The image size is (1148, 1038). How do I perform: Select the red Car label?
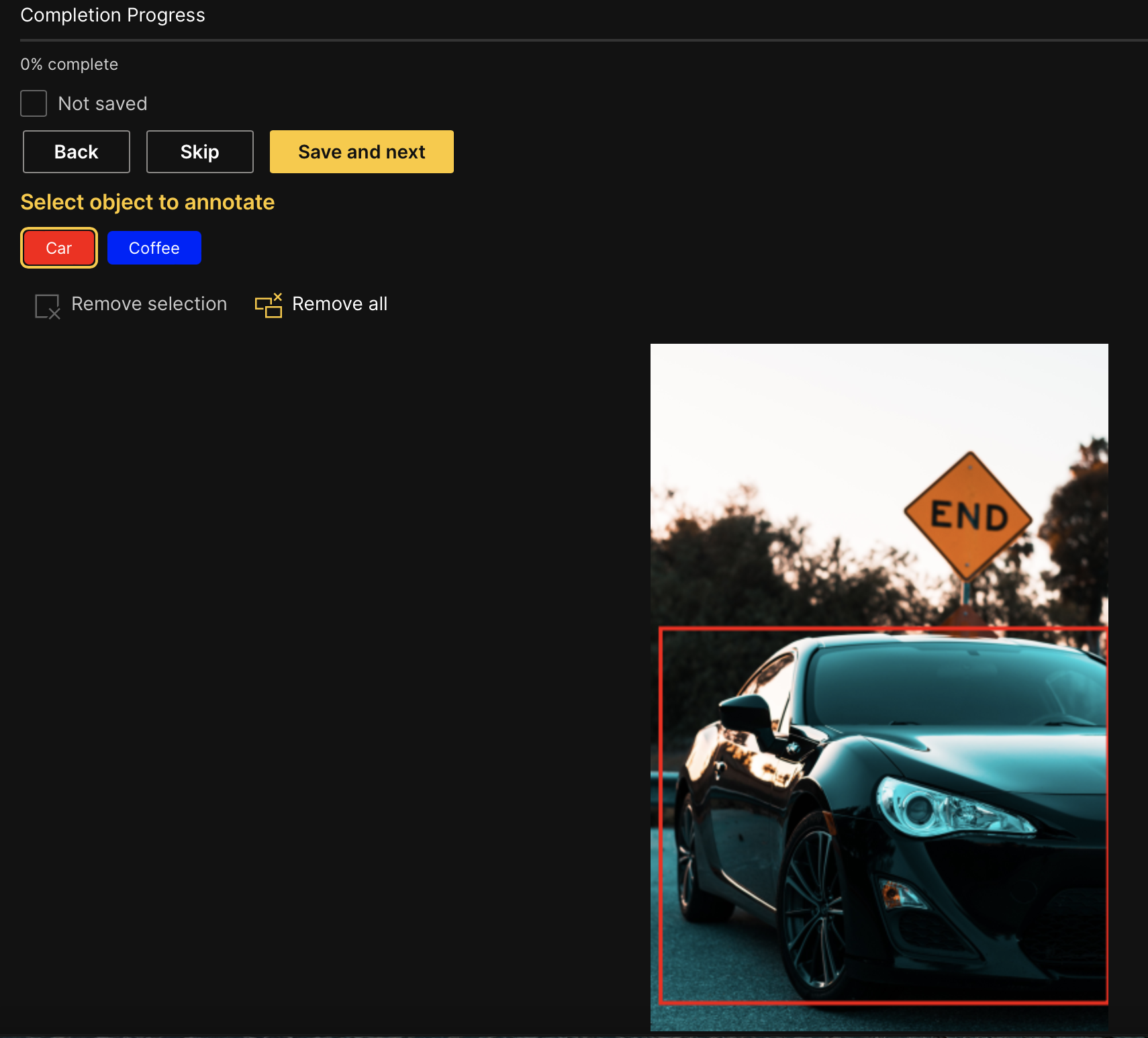(59, 248)
